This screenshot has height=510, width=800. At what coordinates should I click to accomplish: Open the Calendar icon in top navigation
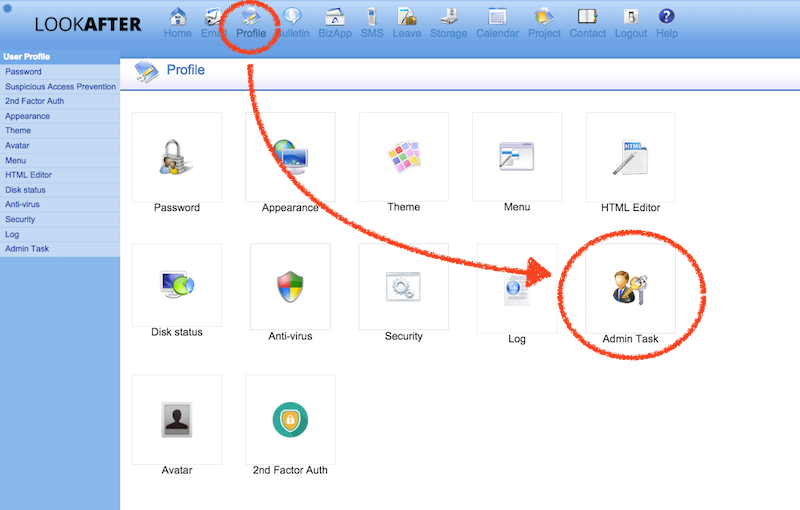coord(497,17)
